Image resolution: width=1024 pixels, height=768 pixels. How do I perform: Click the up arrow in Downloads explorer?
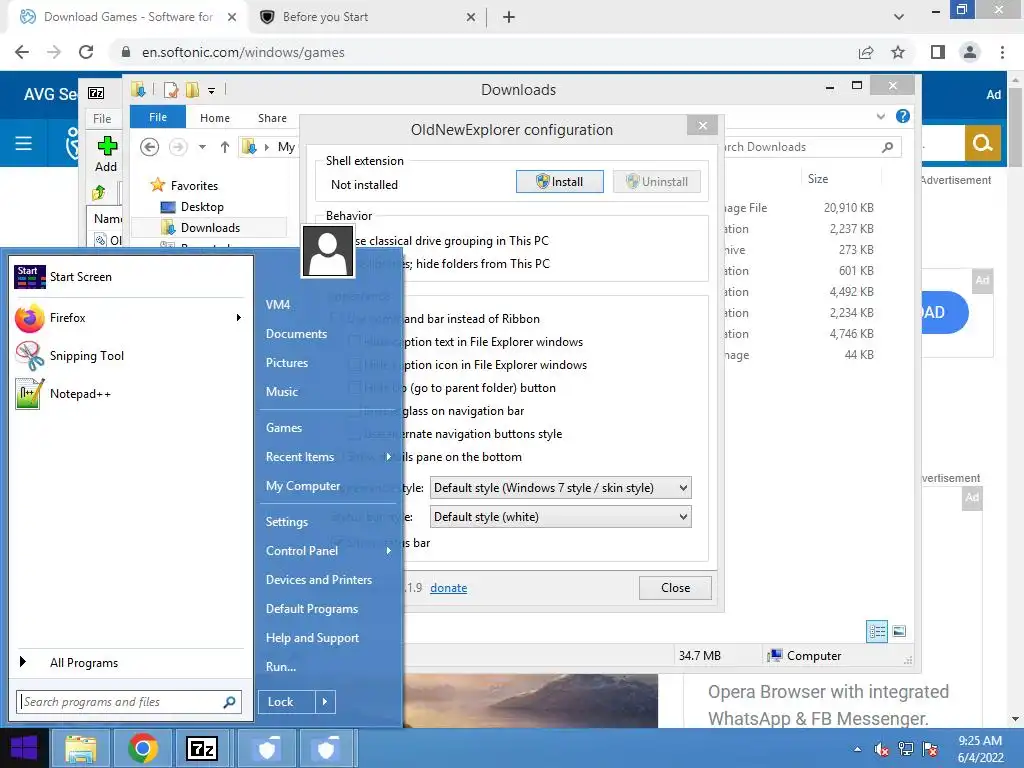pos(225,147)
